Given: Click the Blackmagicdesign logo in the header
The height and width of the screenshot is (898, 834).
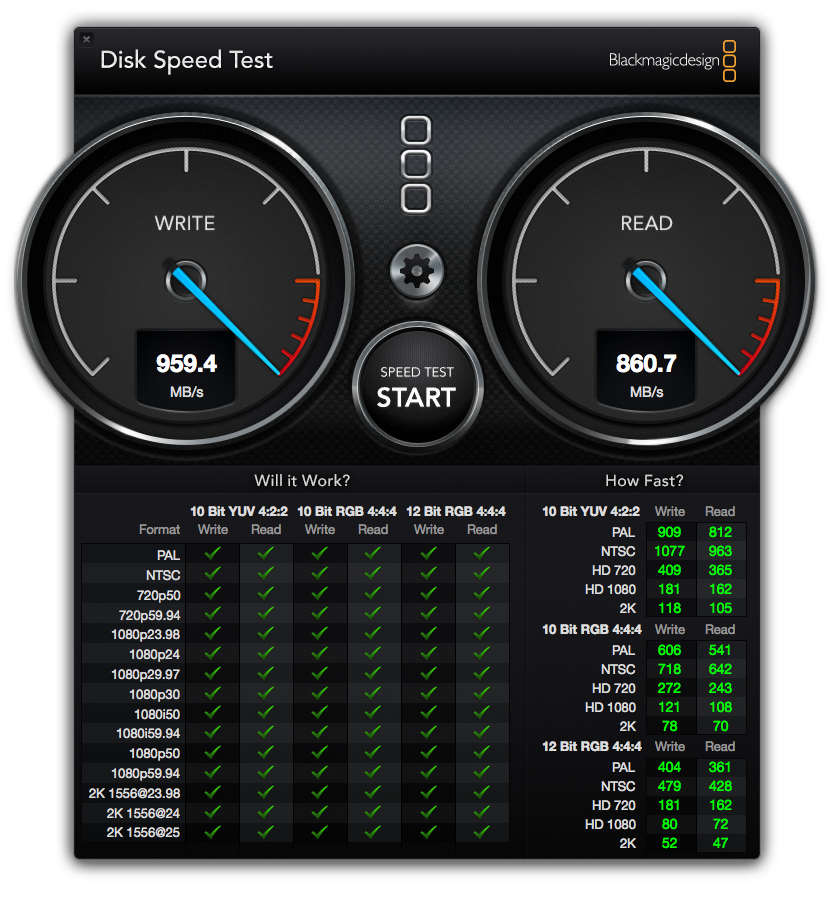Looking at the screenshot, I should tap(672, 61).
